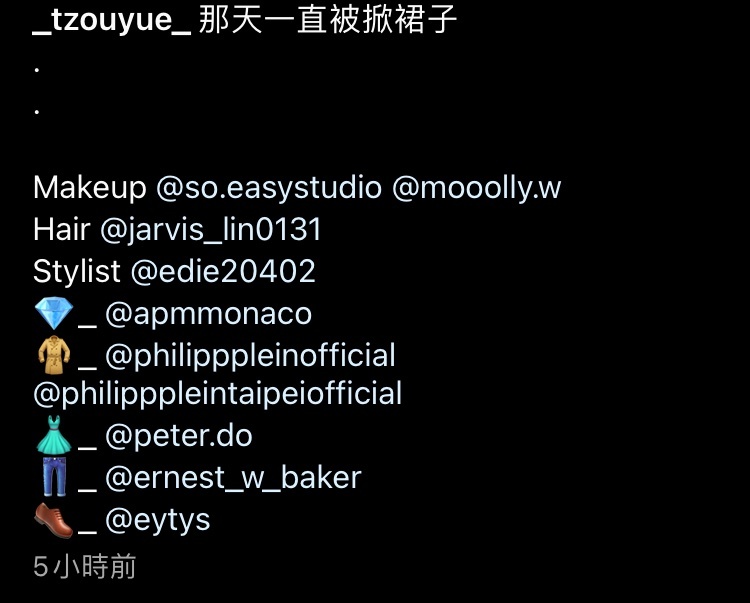The height and width of the screenshot is (603, 750).
Task: Visit the @ernest_w_baker profile
Action: click(233, 478)
